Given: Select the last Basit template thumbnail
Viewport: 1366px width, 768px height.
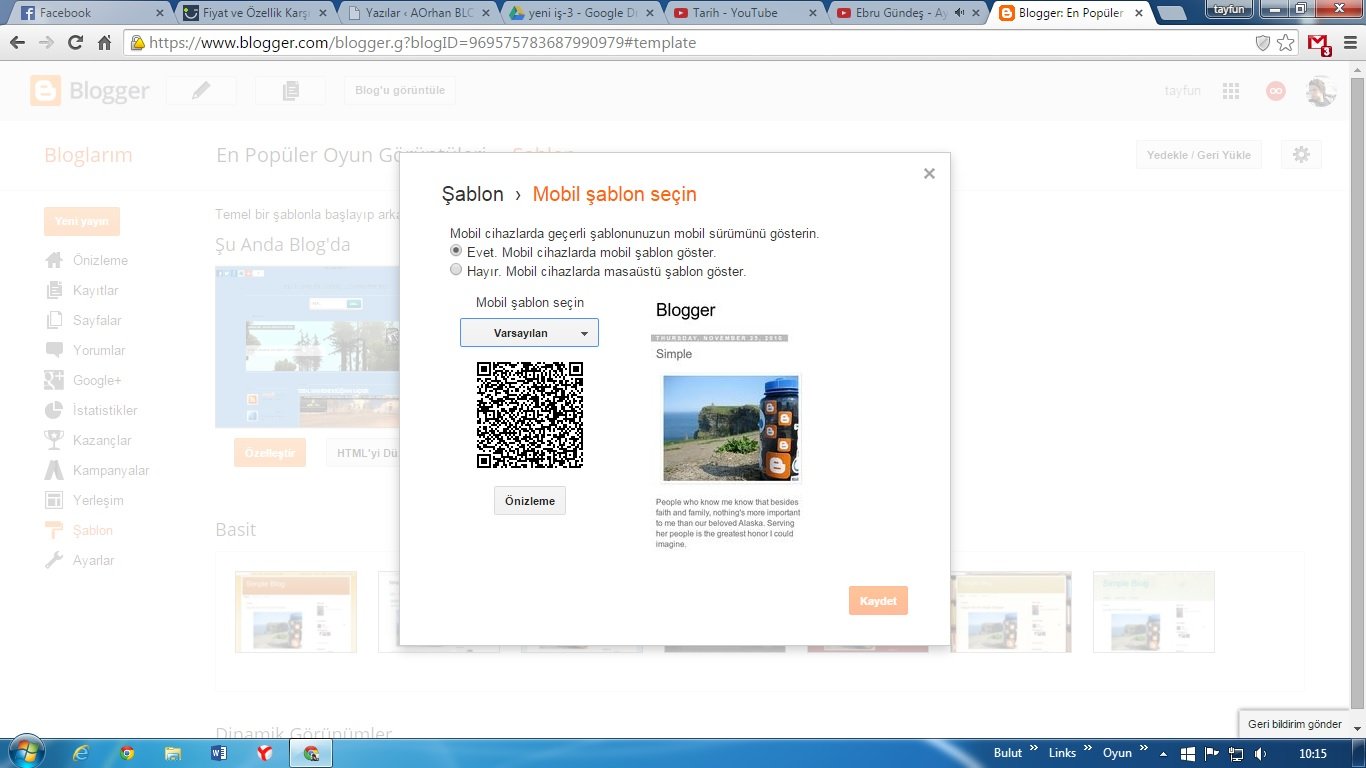Looking at the screenshot, I should (1154, 612).
